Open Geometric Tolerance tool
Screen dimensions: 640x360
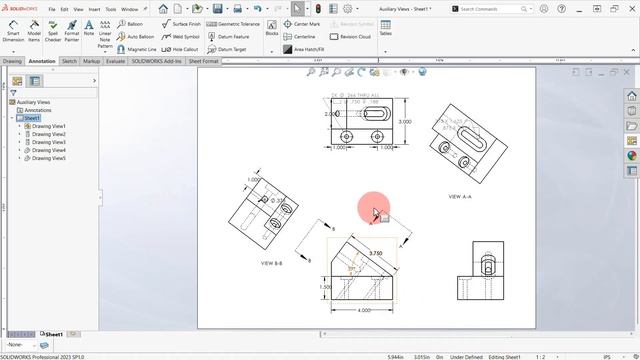coord(233,24)
